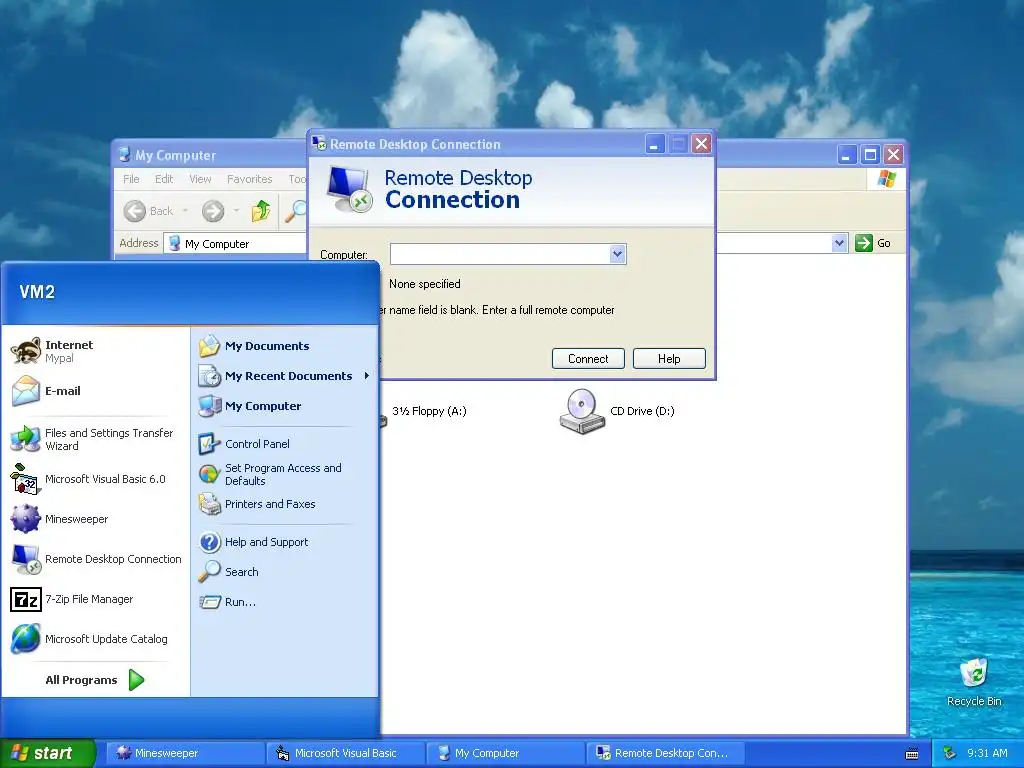Open Printers and Faxes icon
The image size is (1024, 768).
tap(210, 504)
